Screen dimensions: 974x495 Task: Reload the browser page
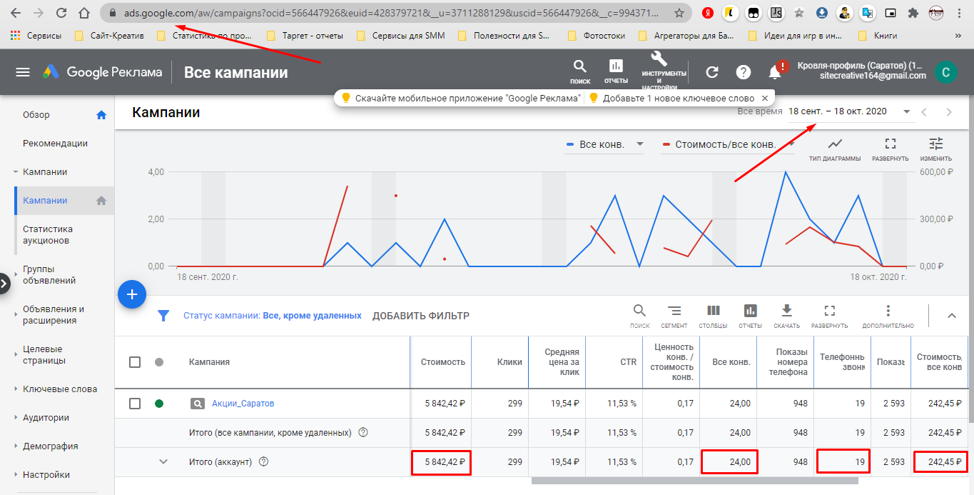tap(61, 12)
